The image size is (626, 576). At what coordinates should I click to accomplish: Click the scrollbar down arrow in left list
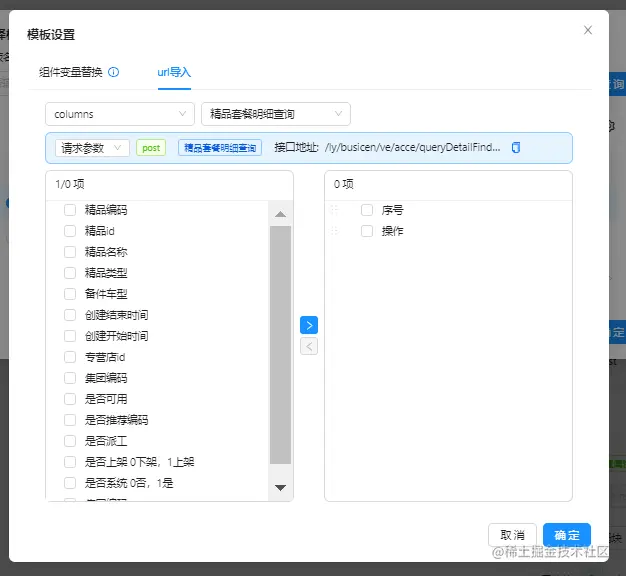280,488
